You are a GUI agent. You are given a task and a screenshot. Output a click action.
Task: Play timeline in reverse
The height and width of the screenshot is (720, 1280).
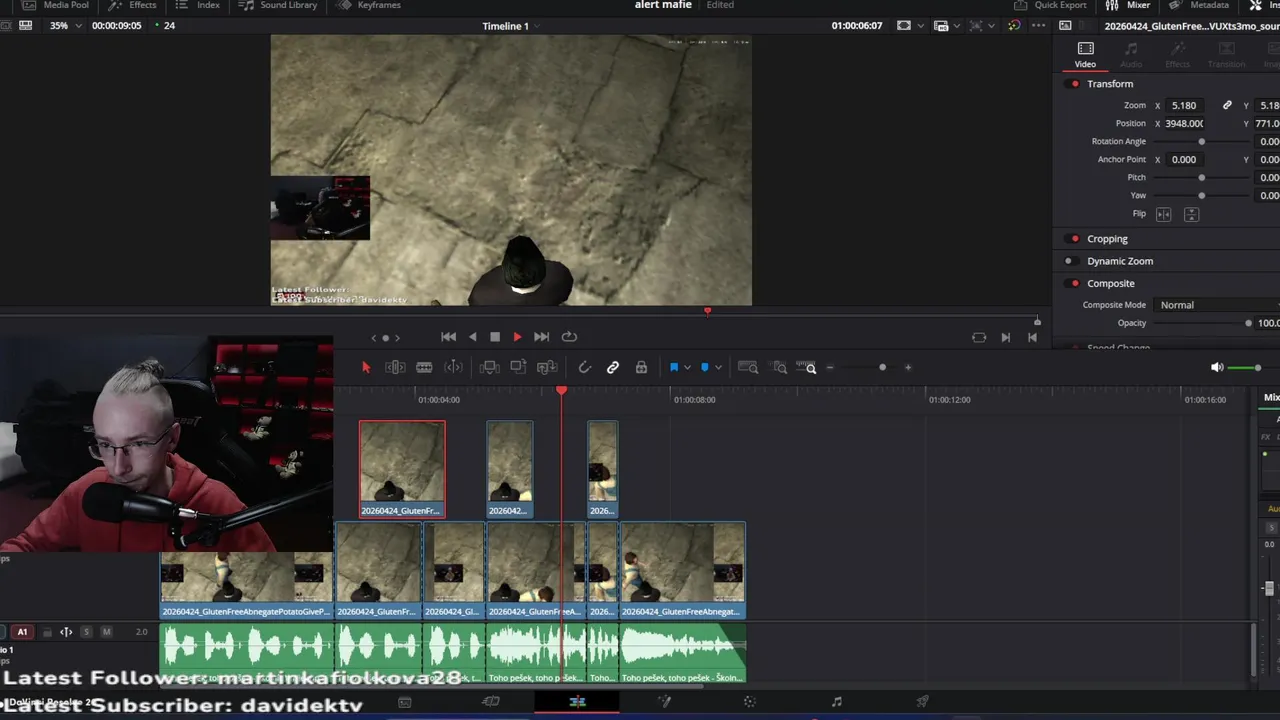coord(473,337)
